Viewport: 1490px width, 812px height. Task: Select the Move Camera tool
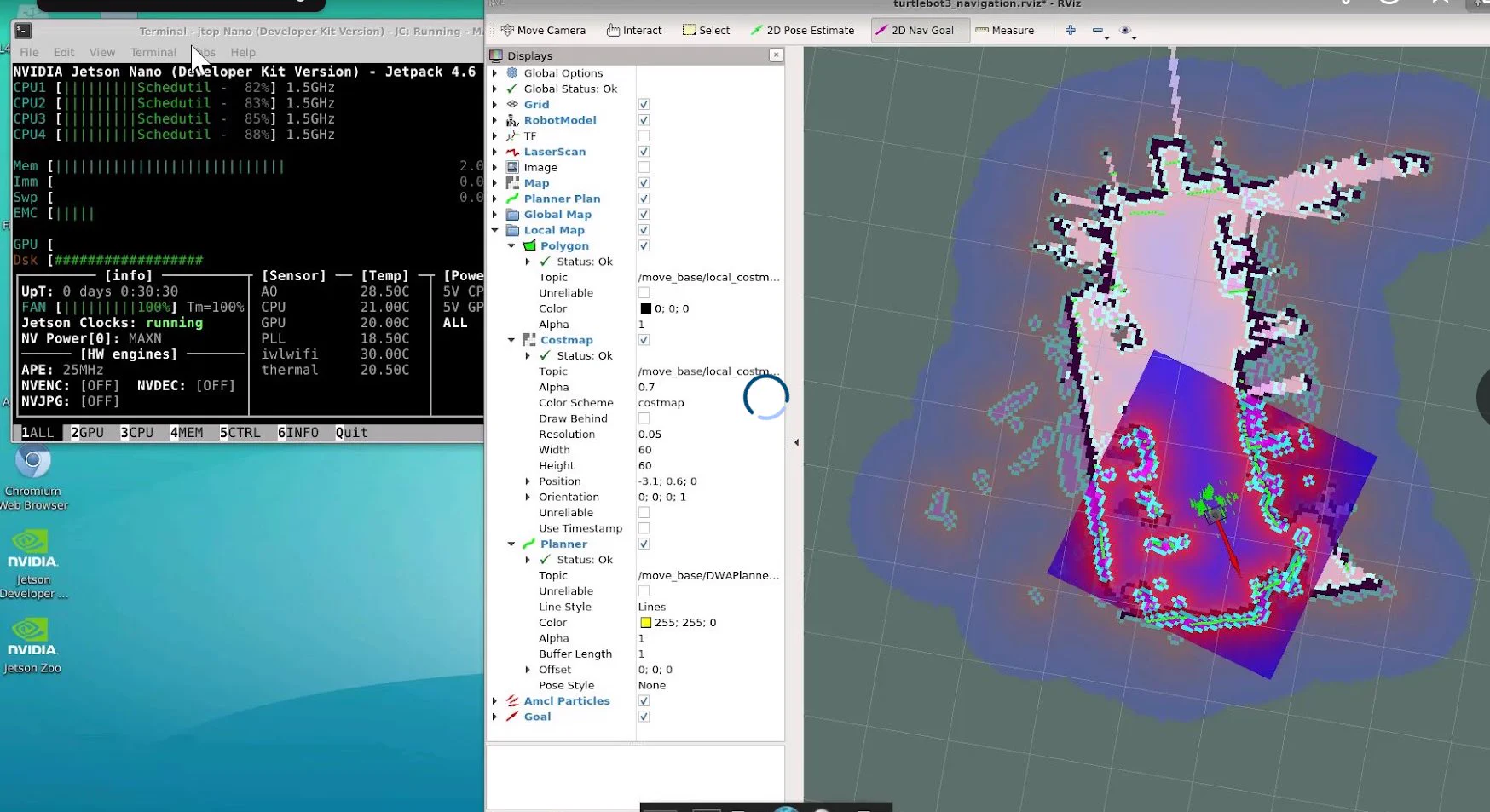click(543, 30)
